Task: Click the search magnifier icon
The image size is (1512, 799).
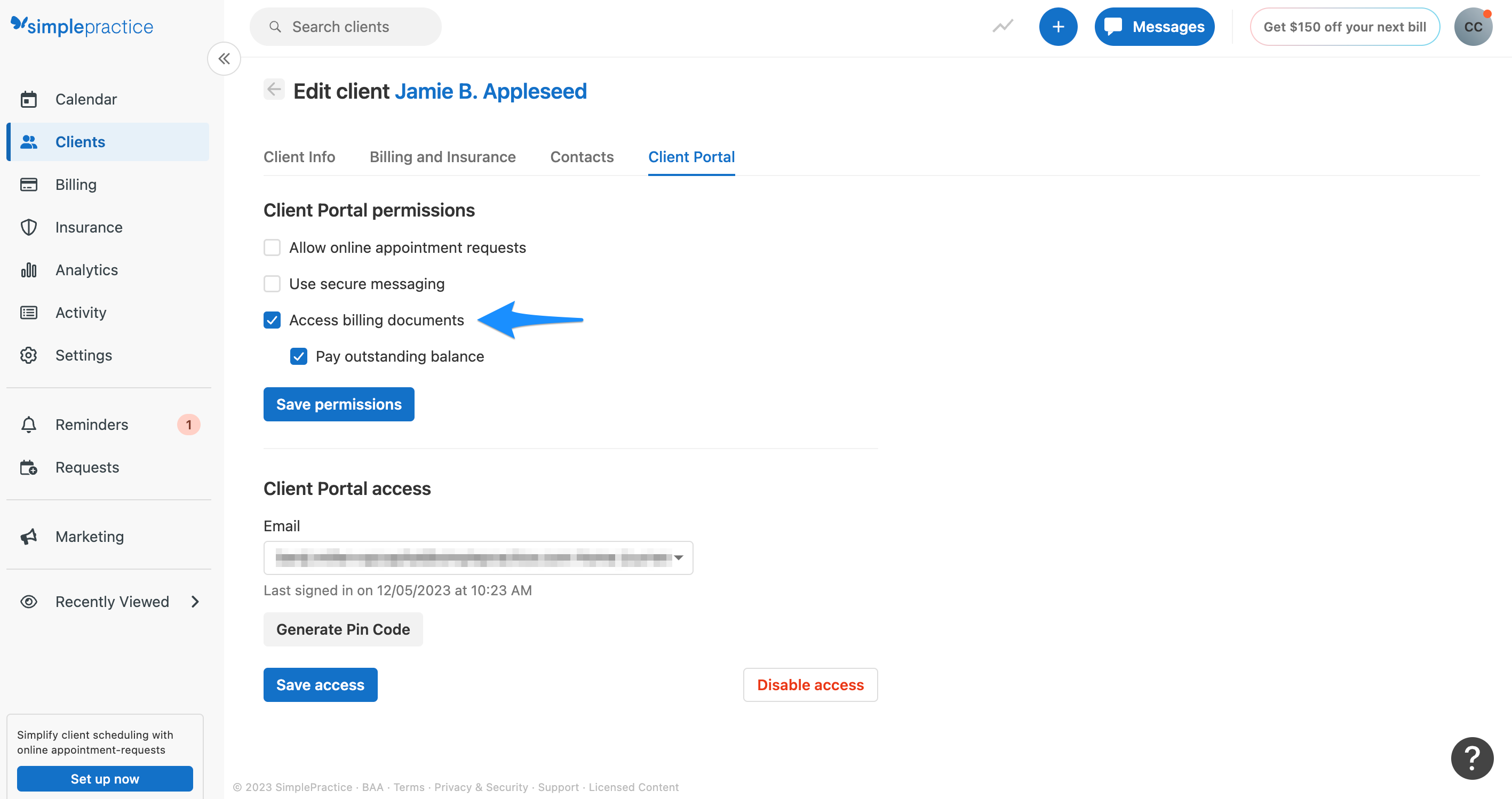Action: click(275, 27)
